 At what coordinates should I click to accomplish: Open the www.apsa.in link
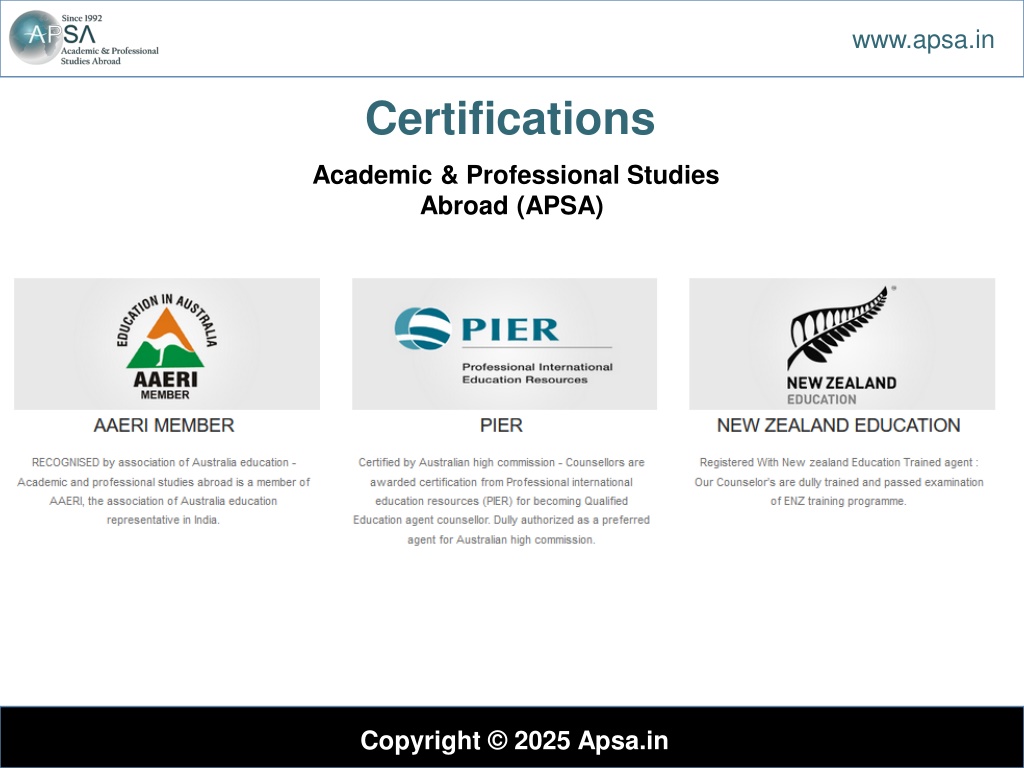(923, 40)
